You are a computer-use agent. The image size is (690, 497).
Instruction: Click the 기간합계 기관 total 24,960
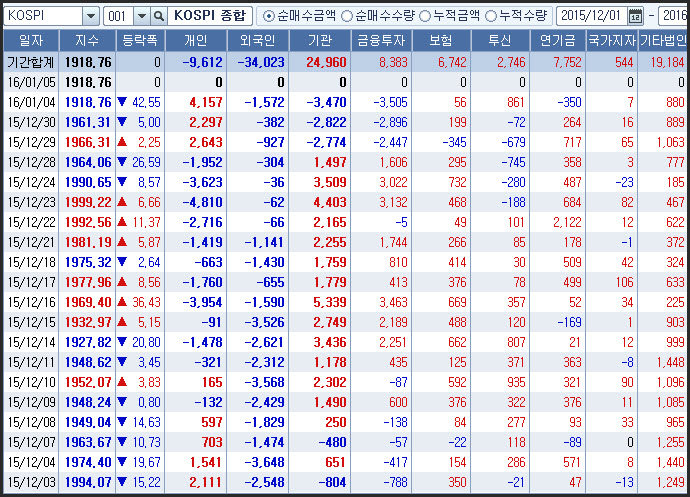click(x=327, y=63)
